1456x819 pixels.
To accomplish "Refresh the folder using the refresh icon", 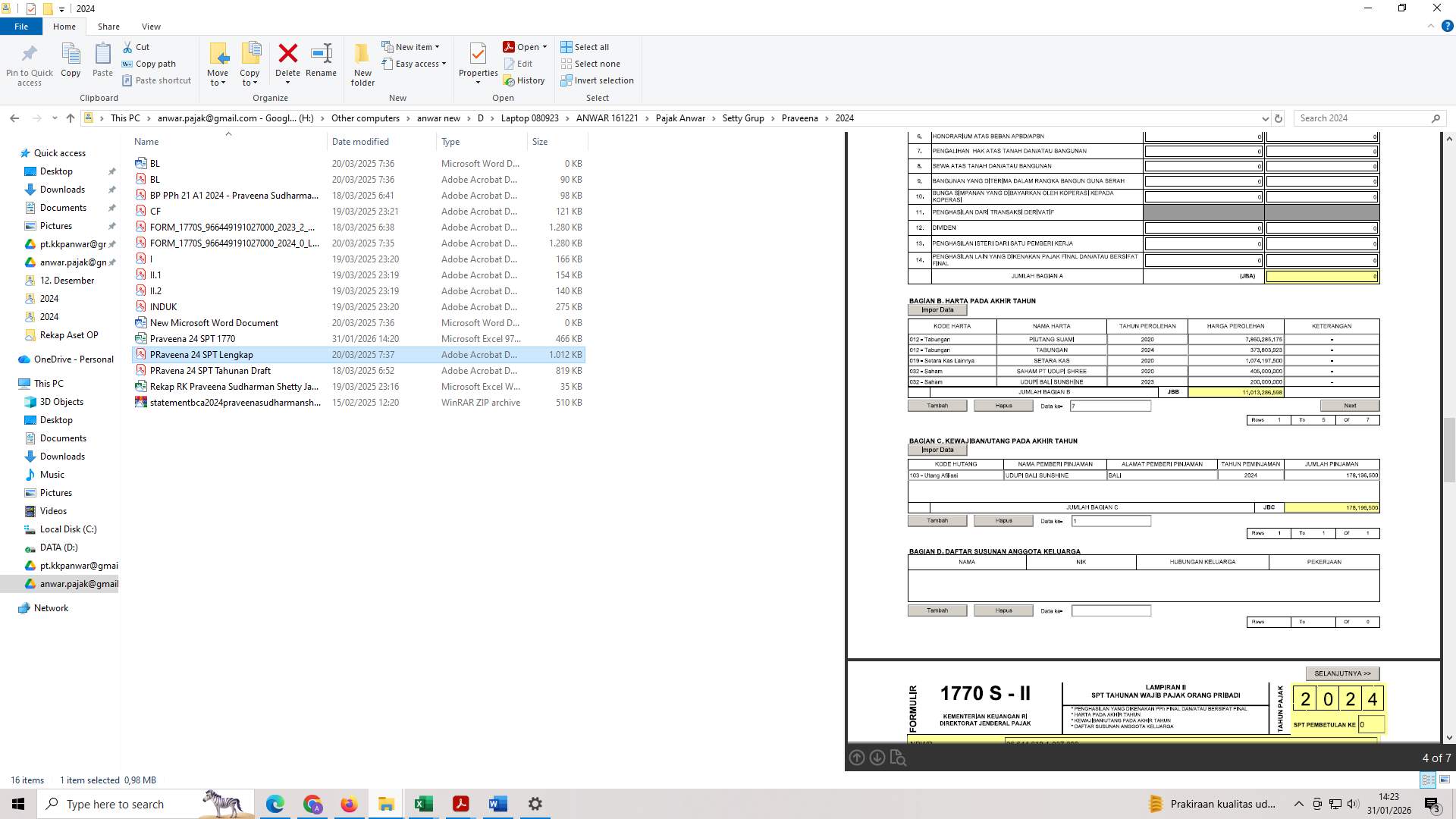I will tap(1279, 118).
